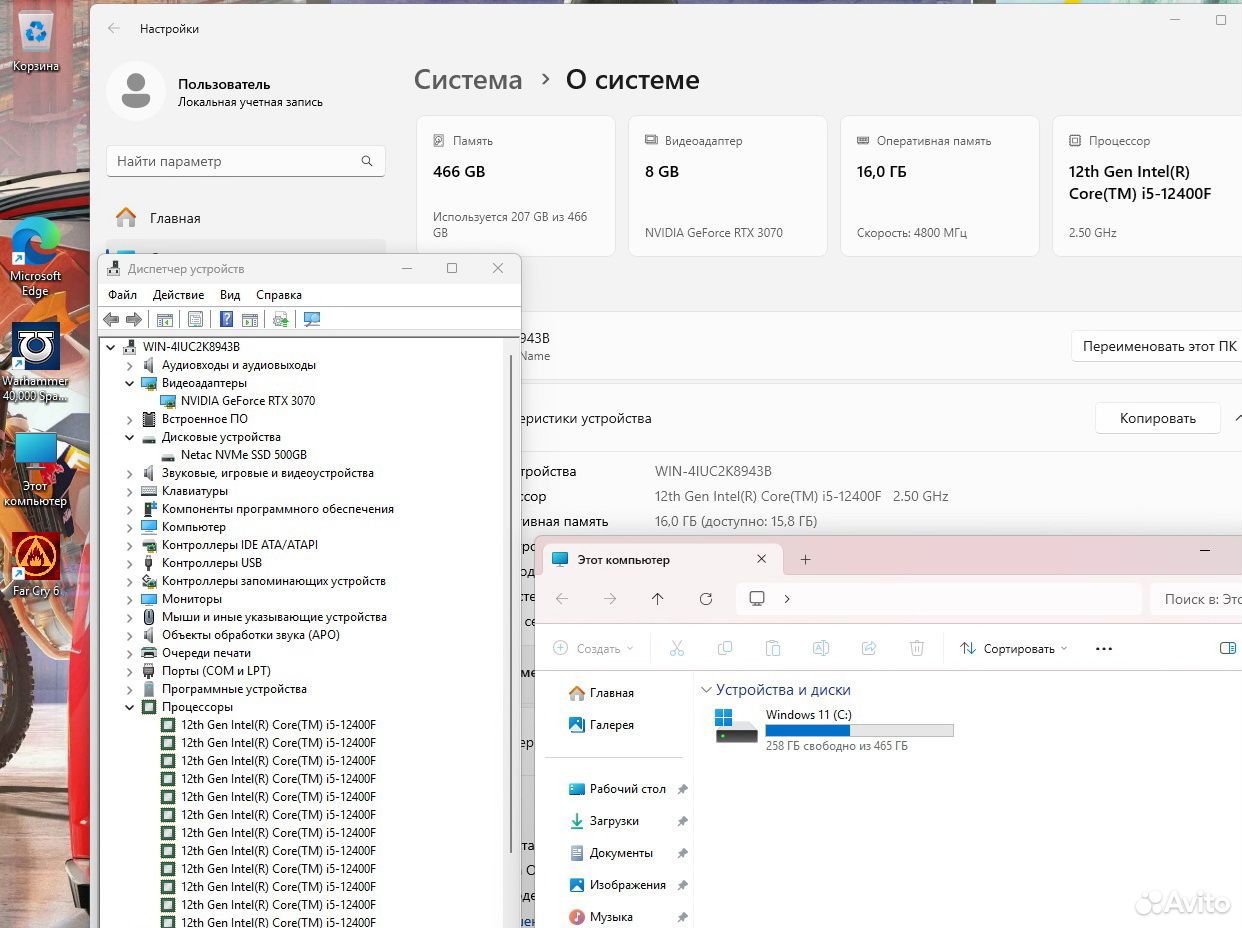1242x928 pixels.
Task: Expand Аудиовходы и аудиовыходы node
Action: (130, 365)
